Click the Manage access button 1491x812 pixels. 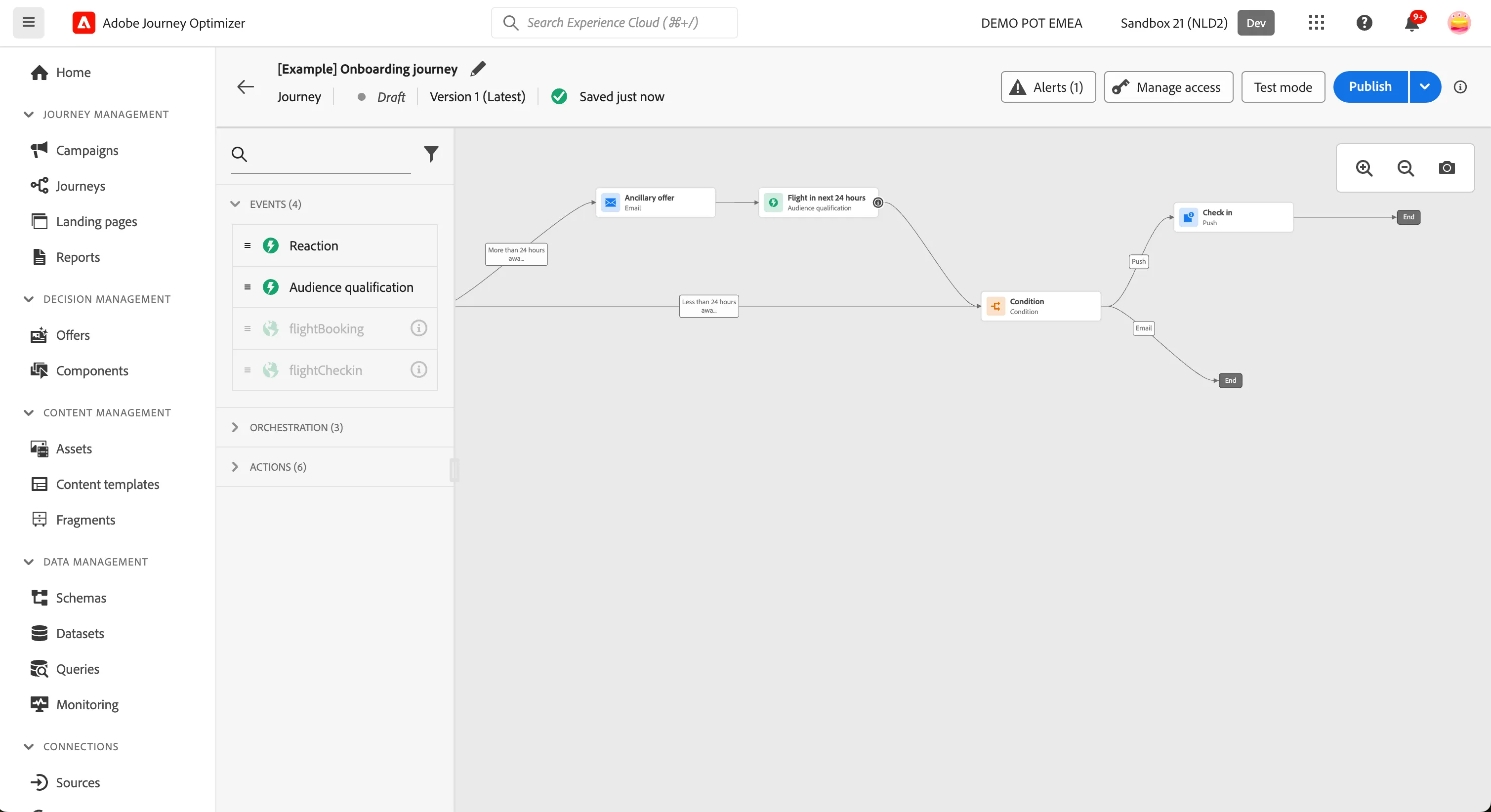point(1168,87)
